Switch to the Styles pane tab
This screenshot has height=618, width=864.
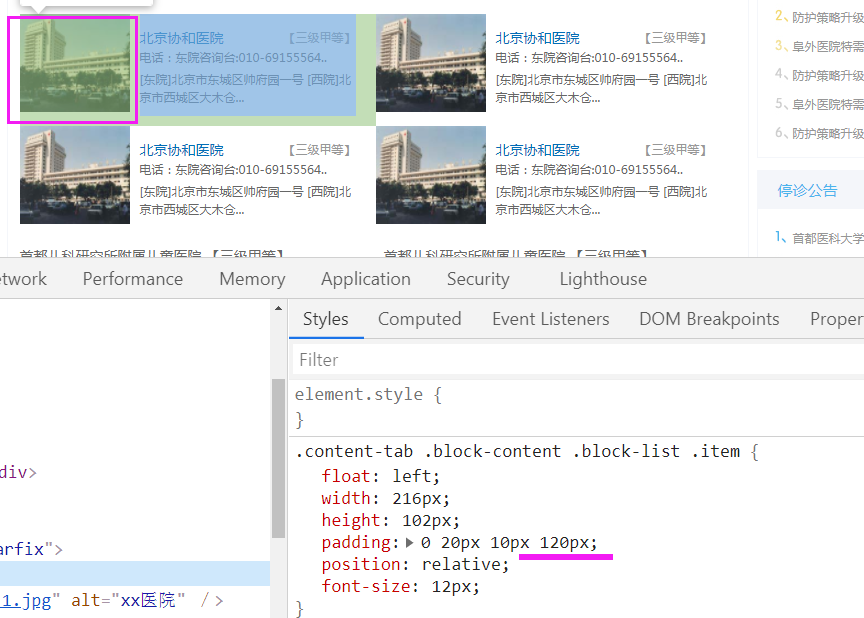pyautogui.click(x=326, y=319)
